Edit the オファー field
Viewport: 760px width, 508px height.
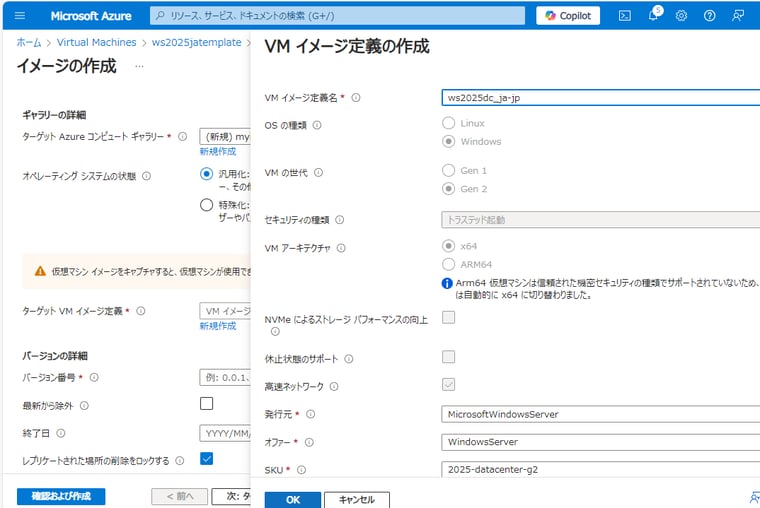[601, 442]
